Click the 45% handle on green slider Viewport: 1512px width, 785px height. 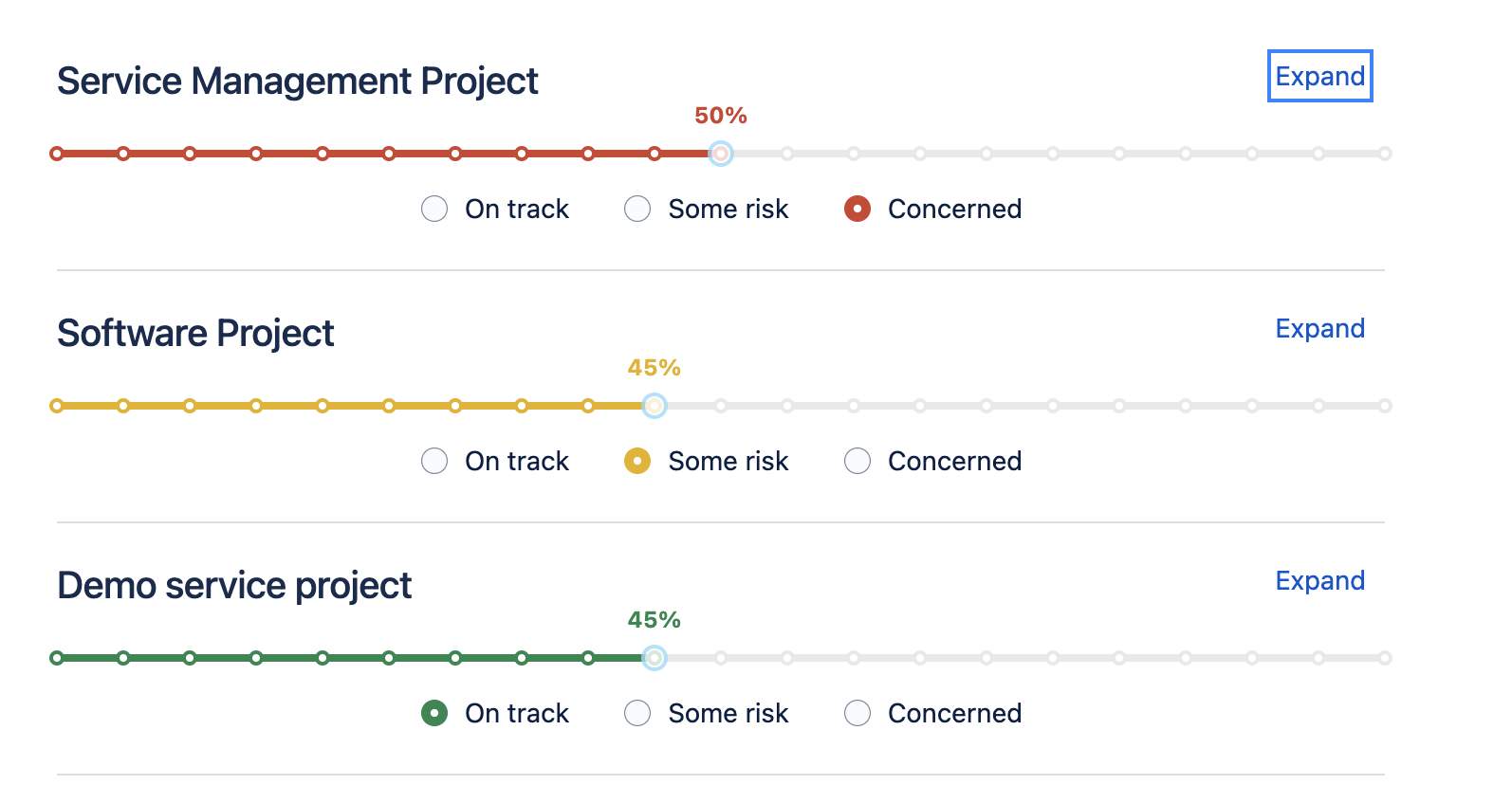655,658
